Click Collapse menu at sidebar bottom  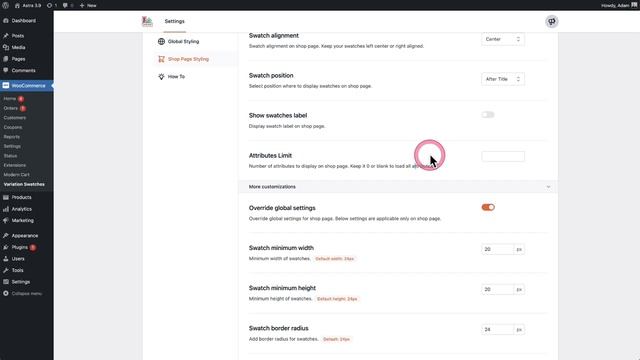tap(27, 293)
